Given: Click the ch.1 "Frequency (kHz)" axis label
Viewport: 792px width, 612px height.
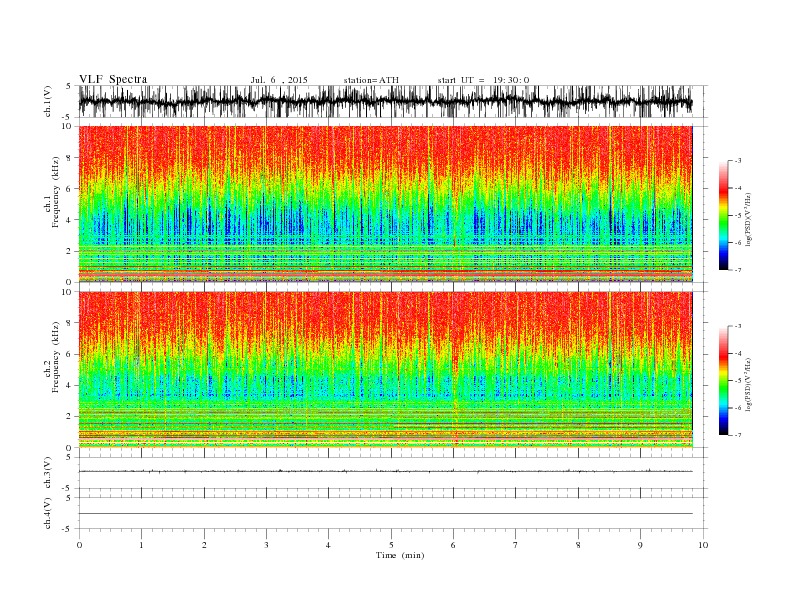Looking at the screenshot, I should click(x=56, y=192).
